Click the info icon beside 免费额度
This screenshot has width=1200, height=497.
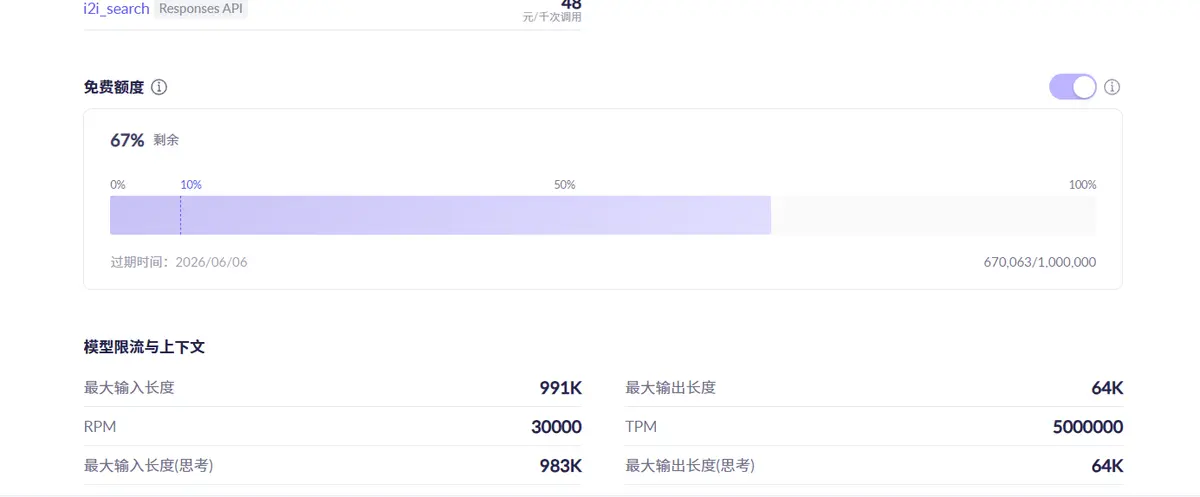click(x=159, y=87)
